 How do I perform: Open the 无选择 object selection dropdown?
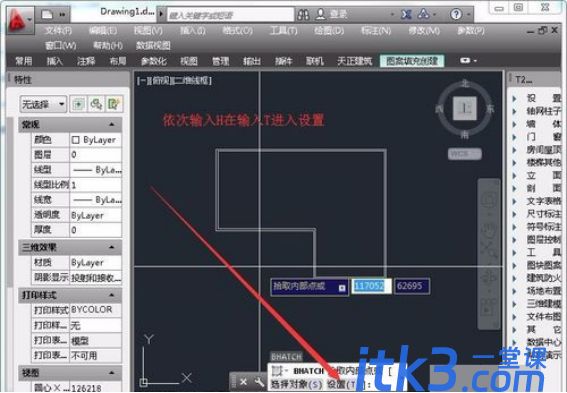tap(43, 104)
